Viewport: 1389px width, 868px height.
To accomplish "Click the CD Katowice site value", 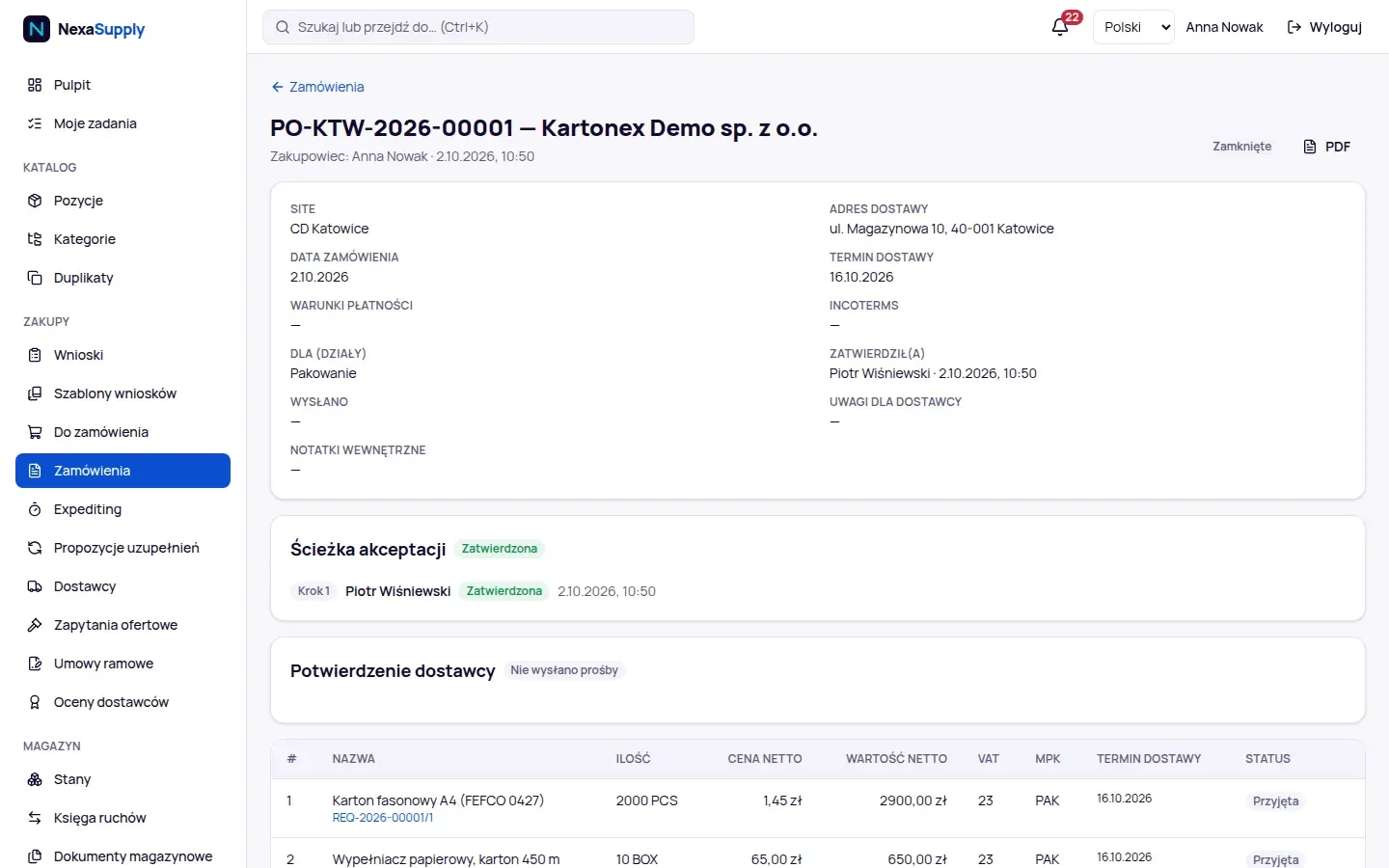I will pos(330,229).
